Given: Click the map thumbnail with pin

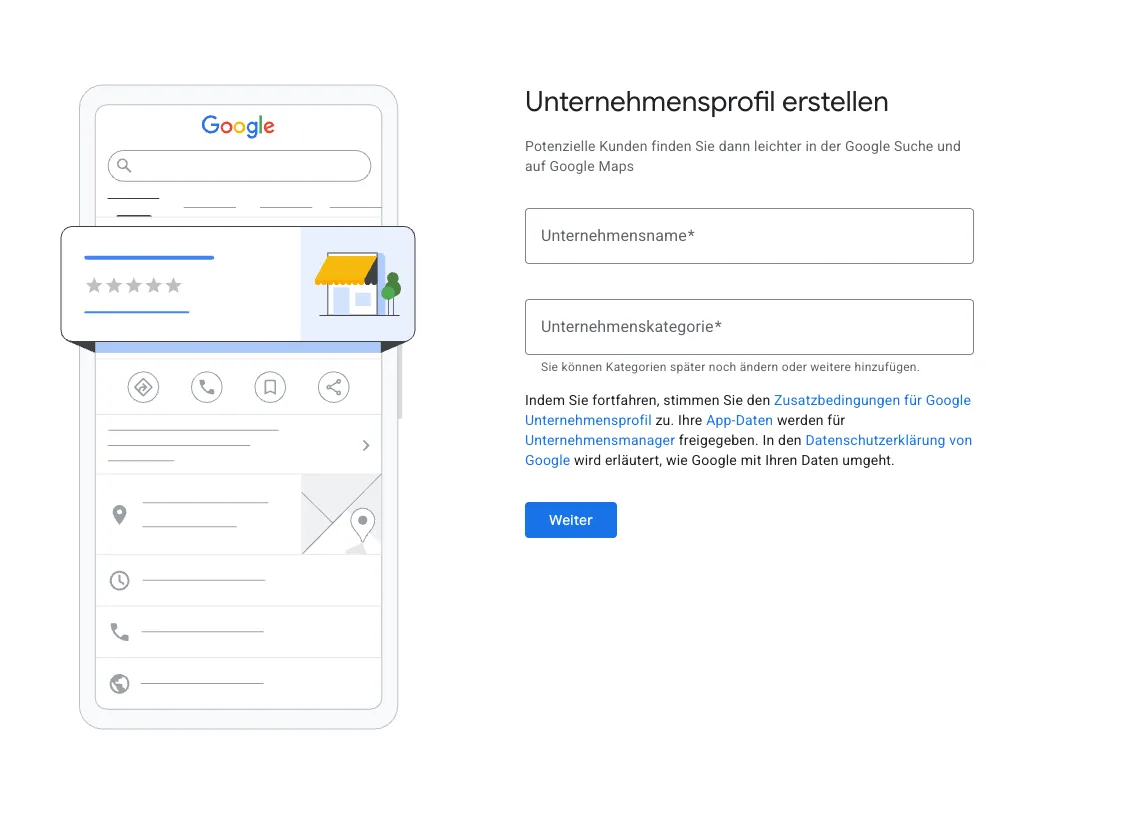Looking at the screenshot, I should tap(342, 514).
